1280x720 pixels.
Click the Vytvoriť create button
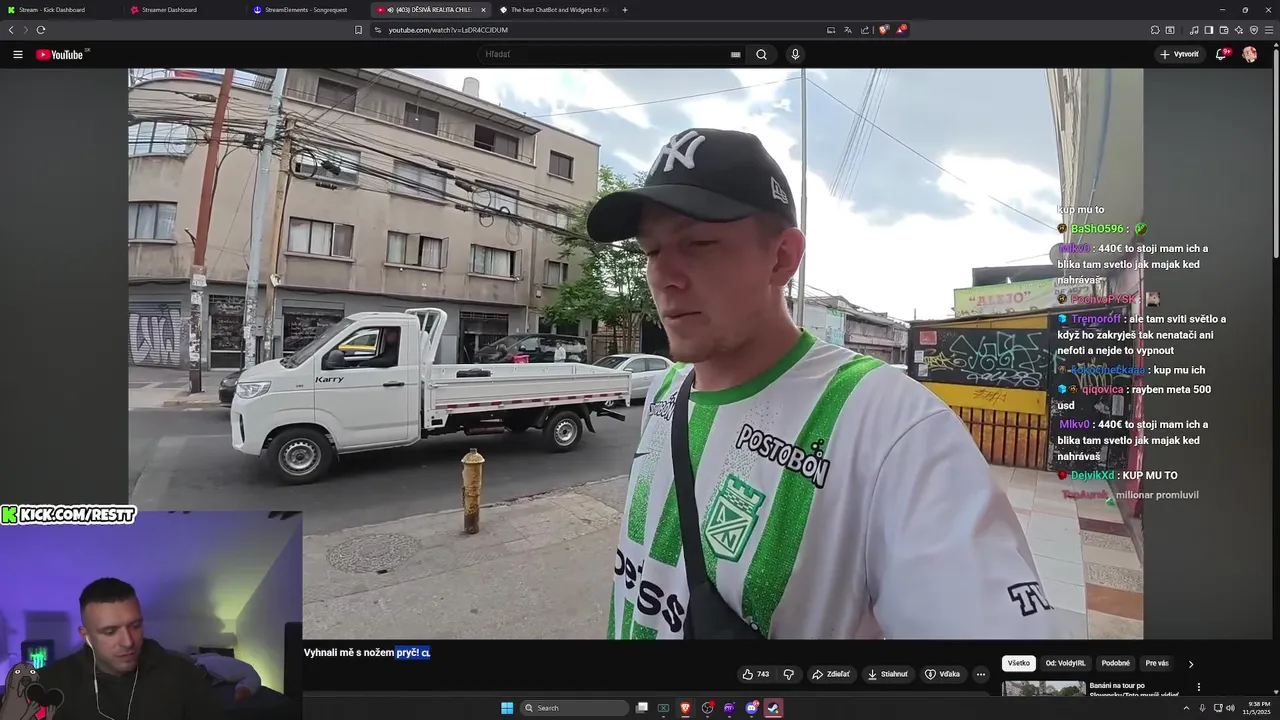(1180, 54)
